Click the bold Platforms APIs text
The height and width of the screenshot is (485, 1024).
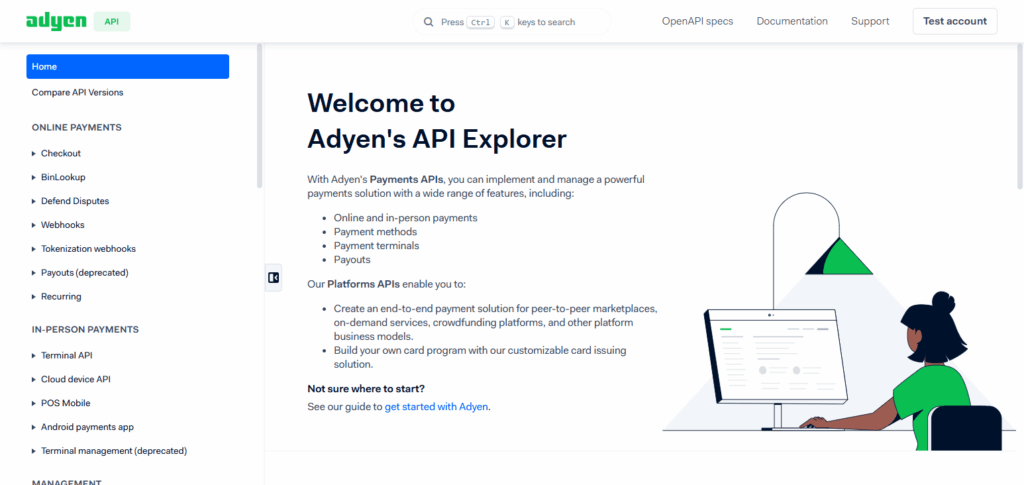pyautogui.click(x=363, y=285)
